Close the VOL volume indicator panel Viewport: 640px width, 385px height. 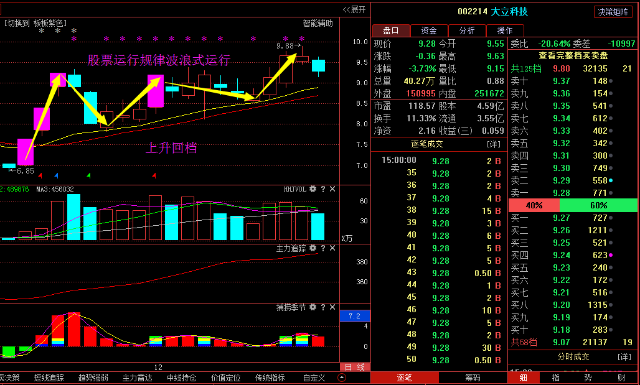click(332, 189)
